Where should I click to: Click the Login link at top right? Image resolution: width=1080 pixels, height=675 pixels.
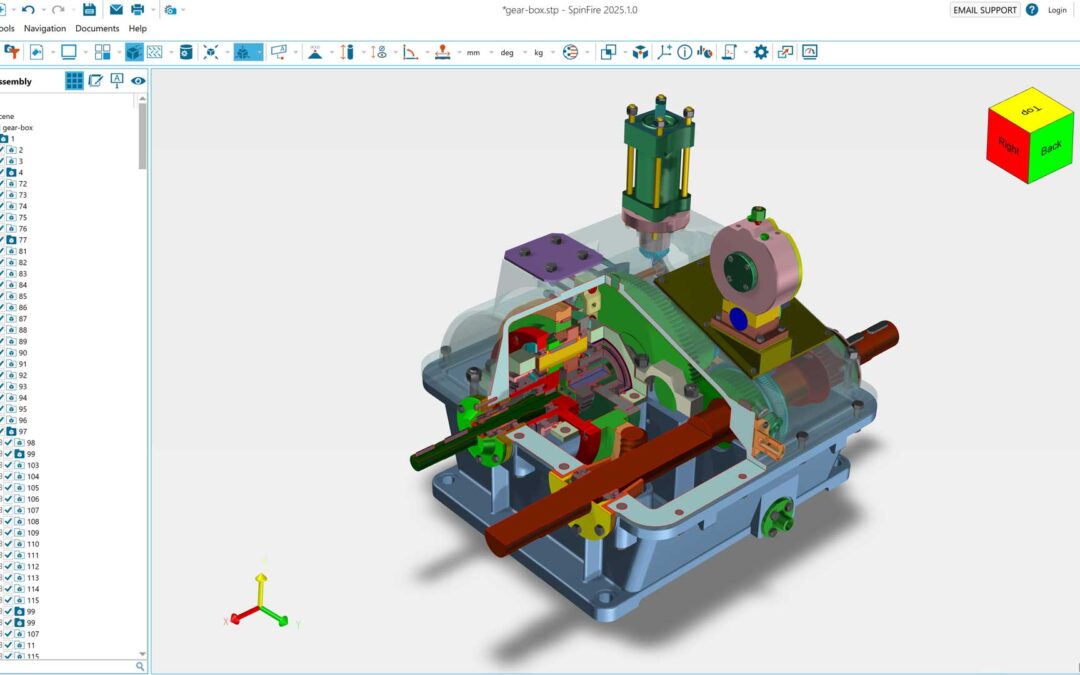point(1057,9)
